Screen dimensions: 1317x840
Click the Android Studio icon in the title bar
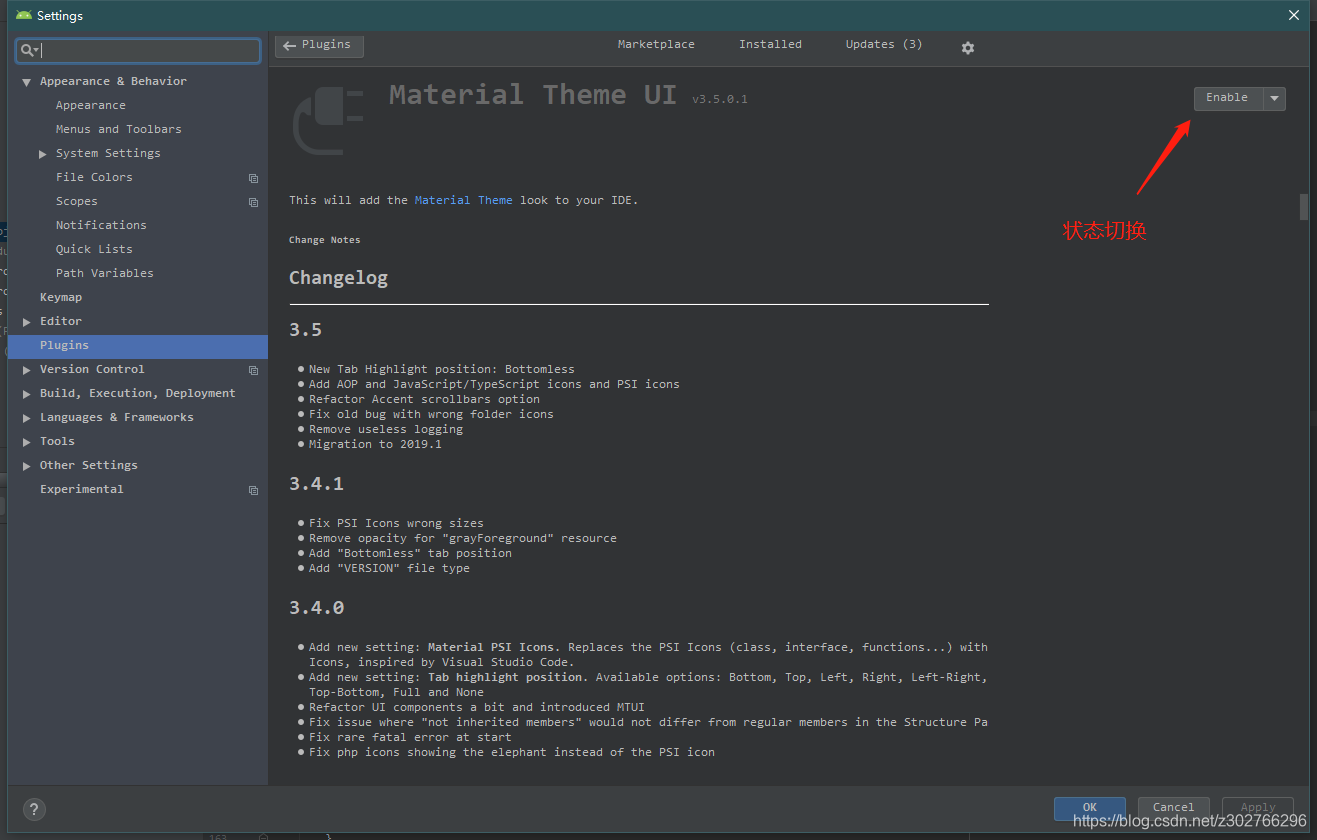pos(24,15)
